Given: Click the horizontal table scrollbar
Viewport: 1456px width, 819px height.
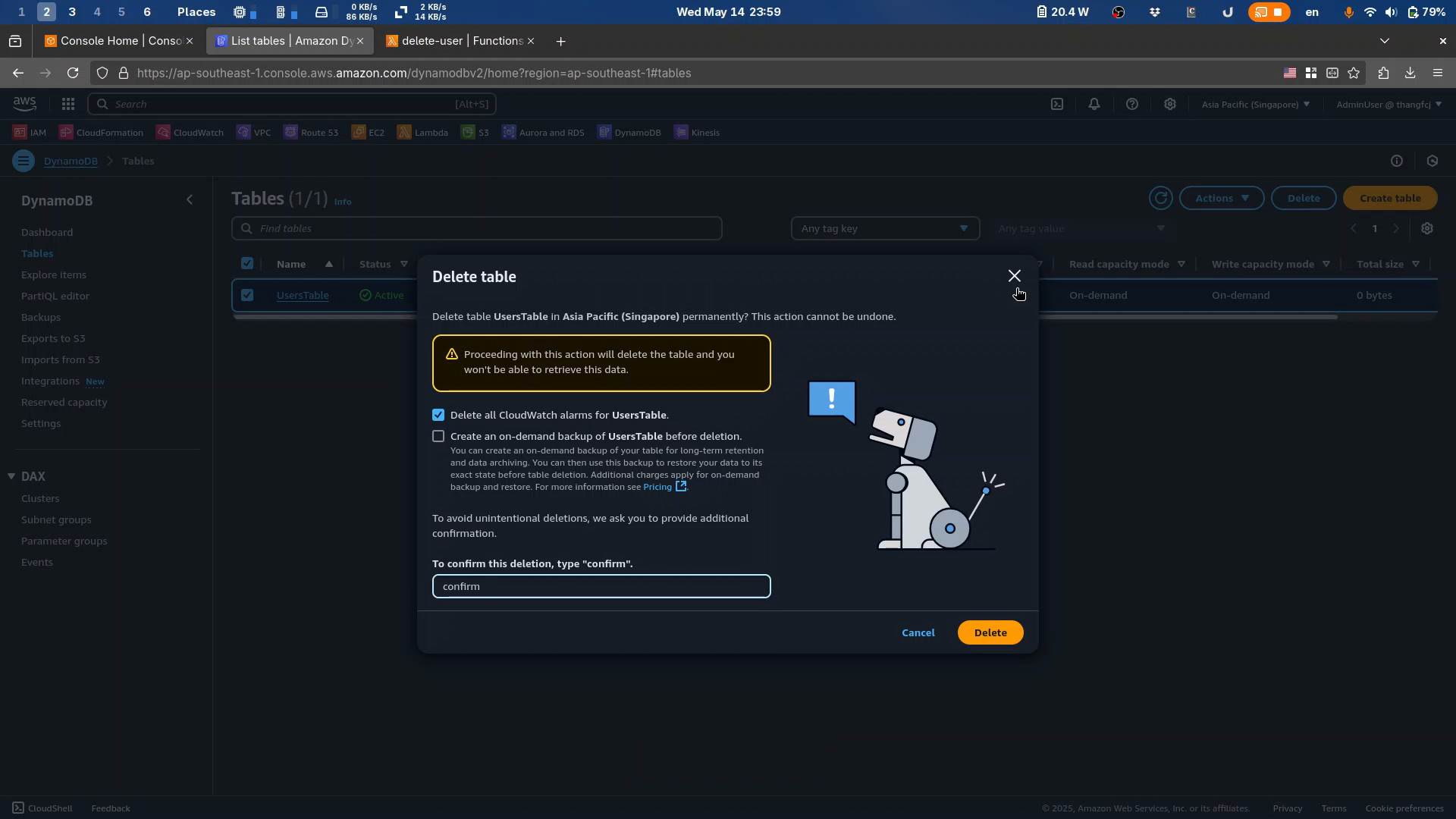Looking at the screenshot, I should tap(786, 317).
